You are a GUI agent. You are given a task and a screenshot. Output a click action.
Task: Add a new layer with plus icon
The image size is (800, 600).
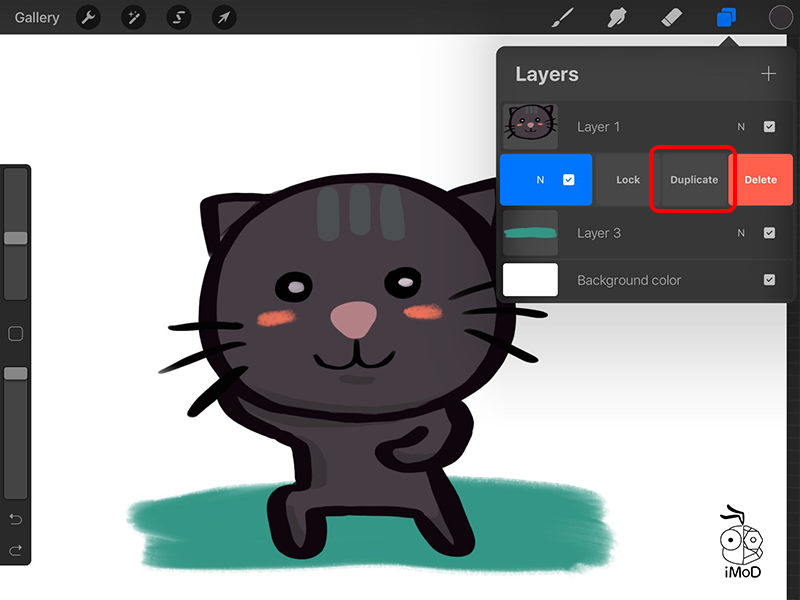[768, 74]
